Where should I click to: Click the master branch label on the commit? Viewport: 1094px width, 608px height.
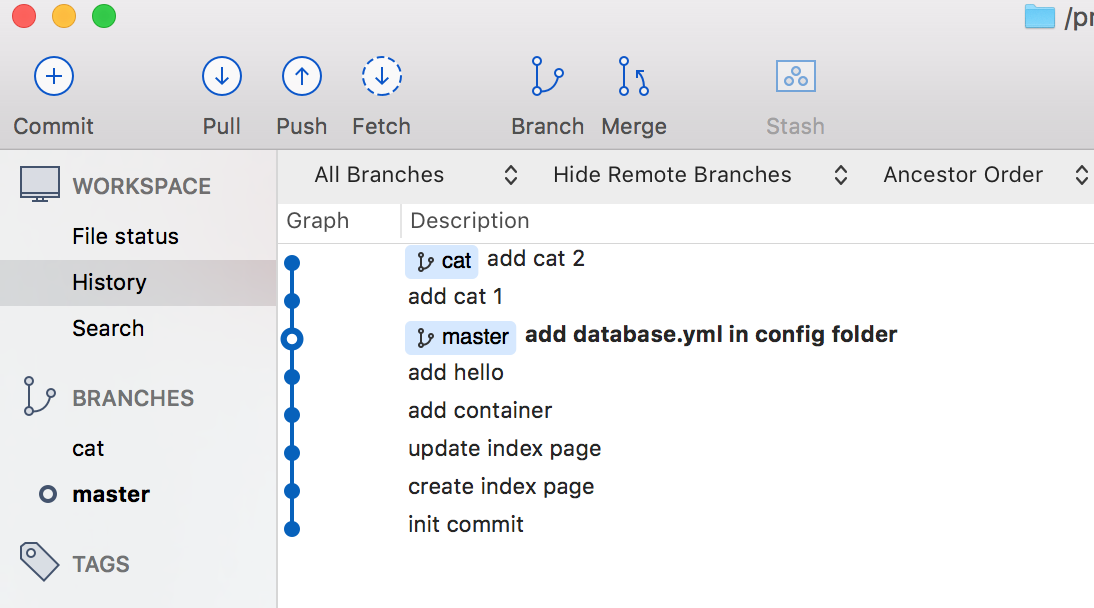(x=460, y=337)
